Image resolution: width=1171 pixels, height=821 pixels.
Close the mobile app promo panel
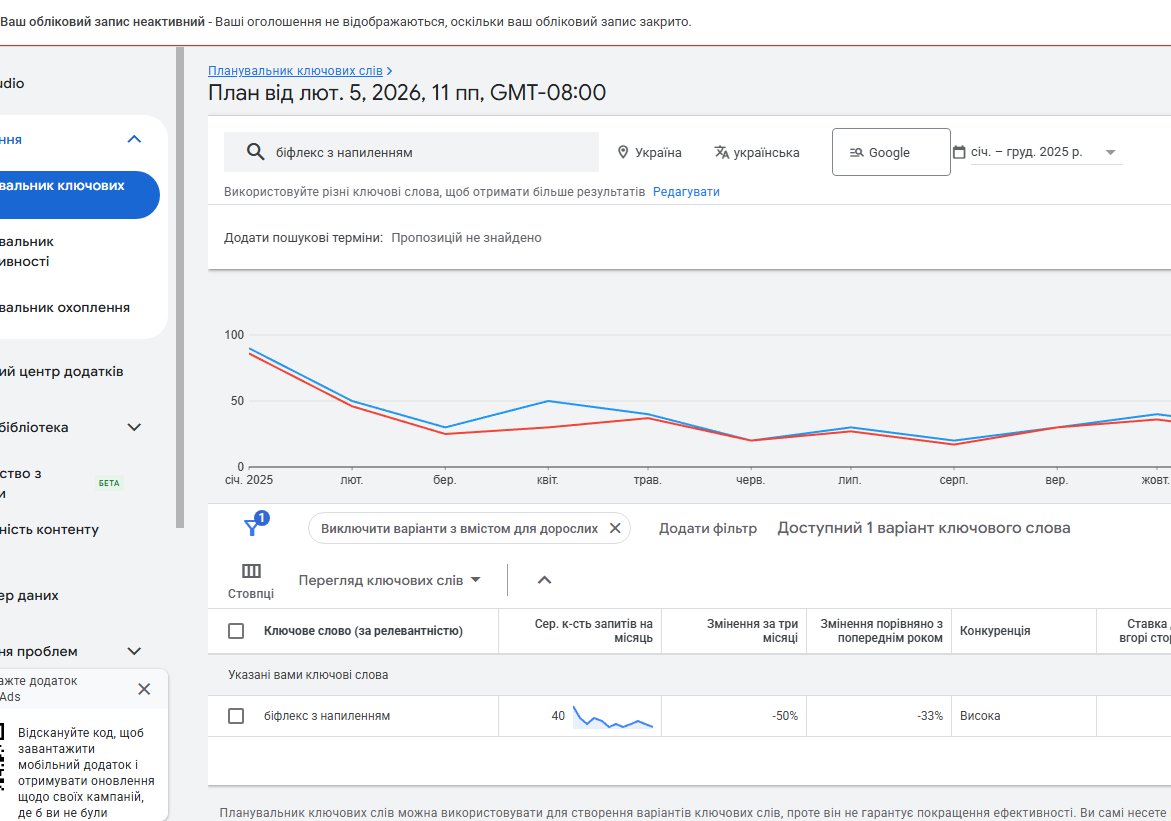144,689
